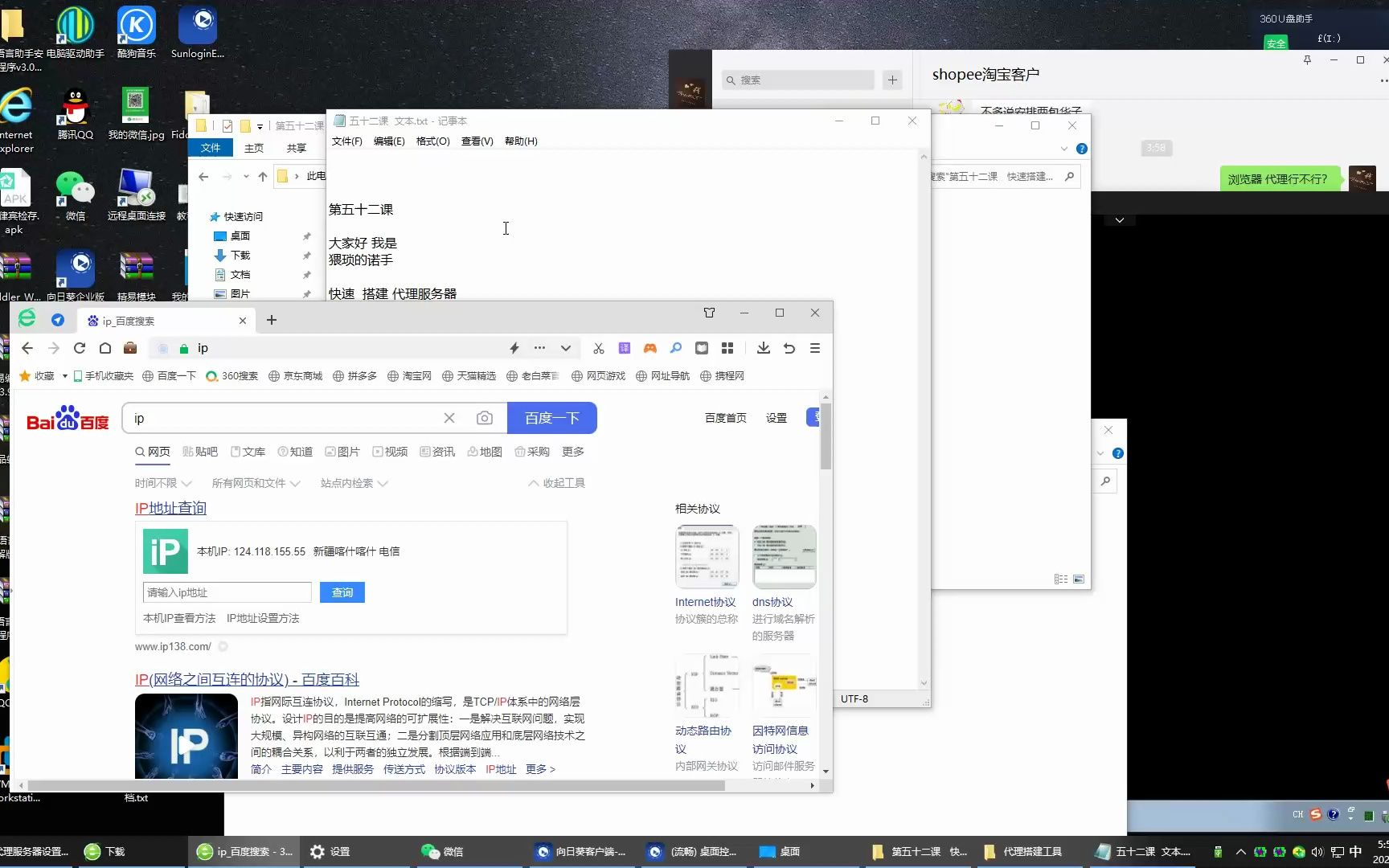Expand the address bar dropdown chevron
The width and height of the screenshot is (1389, 868).
[x=566, y=348]
